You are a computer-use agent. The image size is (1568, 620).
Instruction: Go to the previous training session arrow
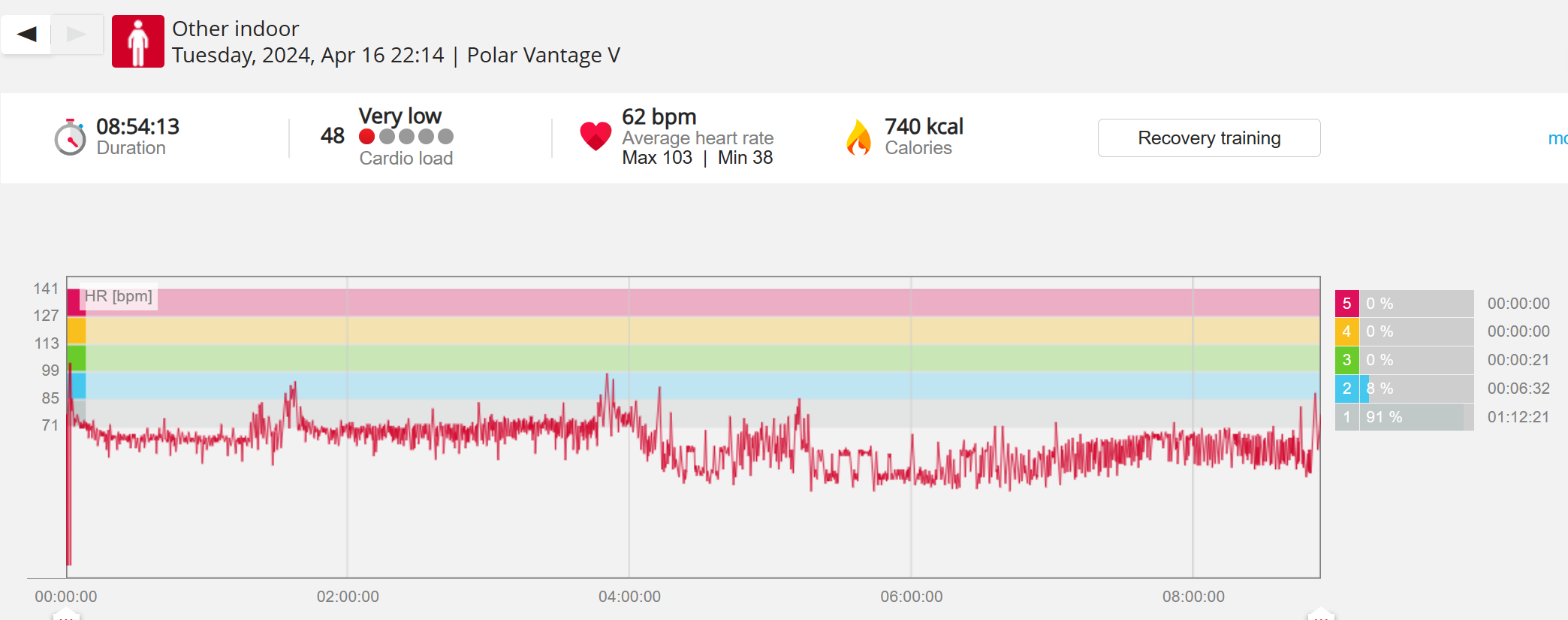(27, 35)
